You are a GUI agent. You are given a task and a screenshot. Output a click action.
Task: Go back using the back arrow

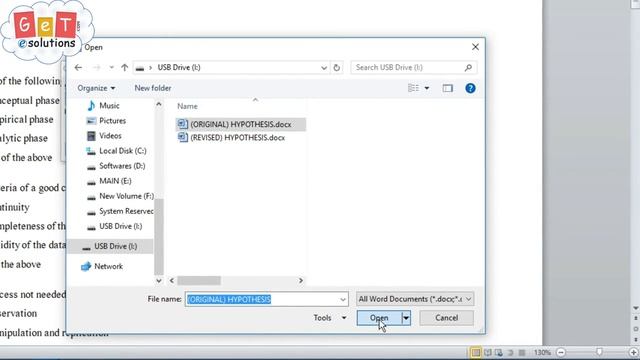(x=78, y=67)
